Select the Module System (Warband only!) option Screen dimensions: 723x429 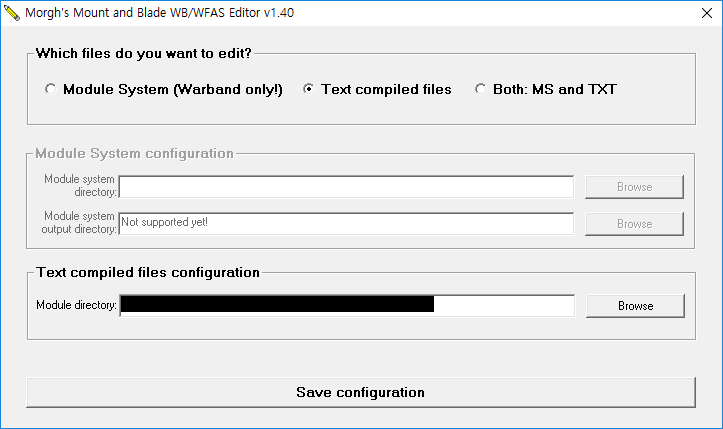[x=51, y=90]
